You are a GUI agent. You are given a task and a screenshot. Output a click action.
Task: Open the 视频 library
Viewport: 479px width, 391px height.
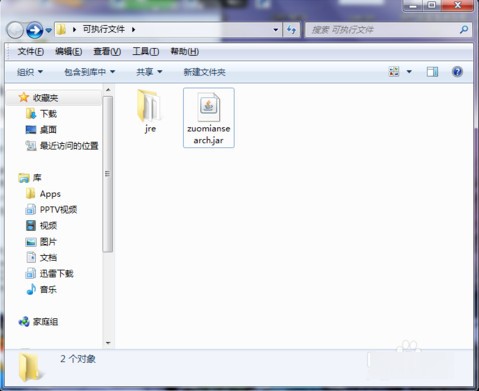[x=48, y=226]
